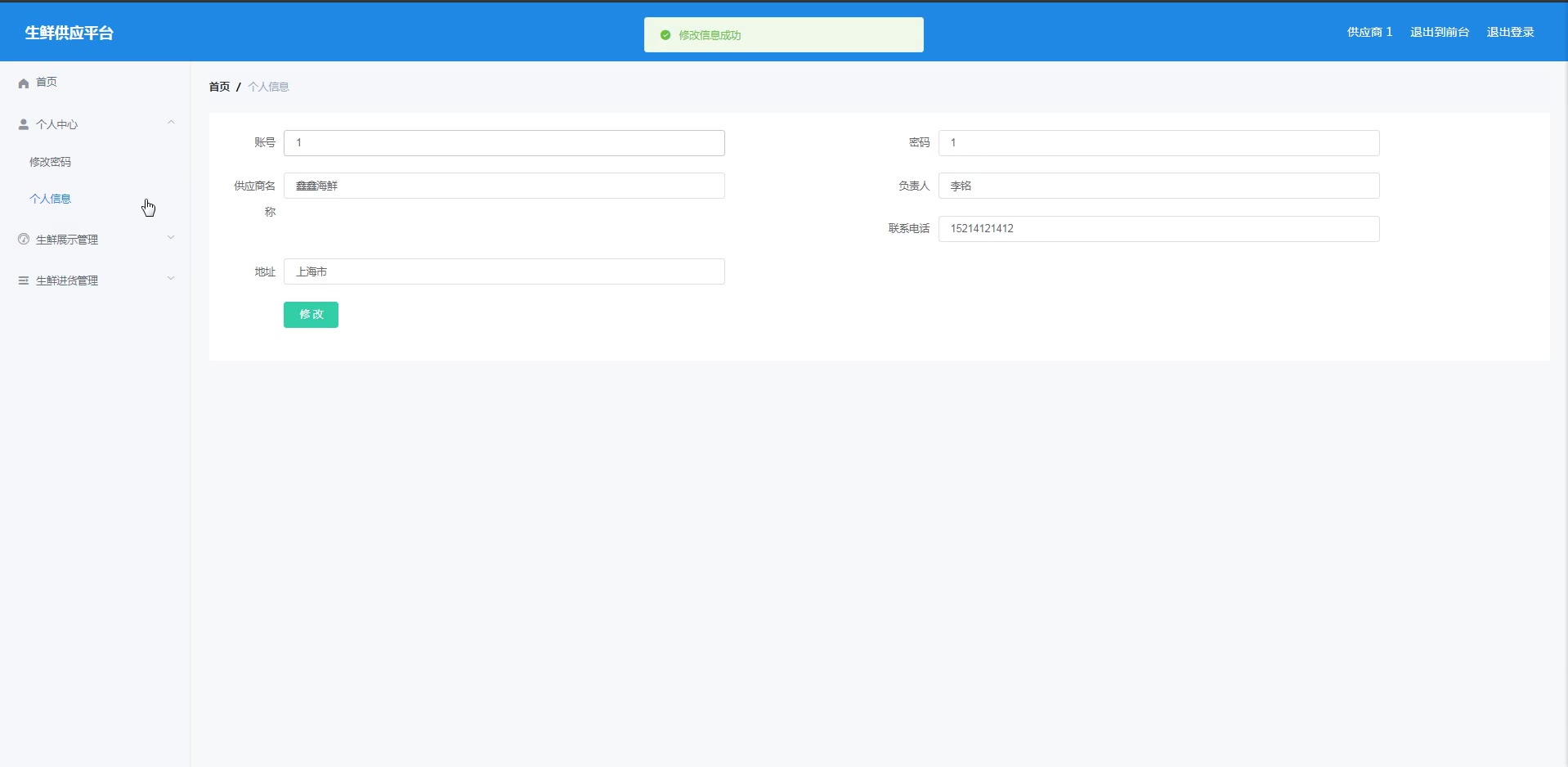This screenshot has width=1568, height=767.
Task: Expand the 生鲜进货管理 chevron
Action: pyautogui.click(x=171, y=279)
